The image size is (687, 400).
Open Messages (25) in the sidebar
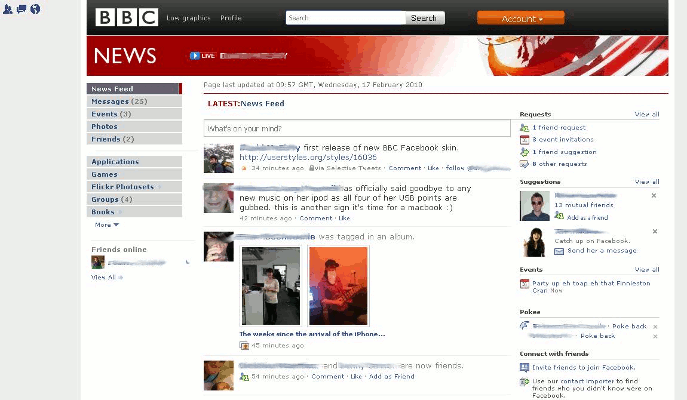[134, 101]
